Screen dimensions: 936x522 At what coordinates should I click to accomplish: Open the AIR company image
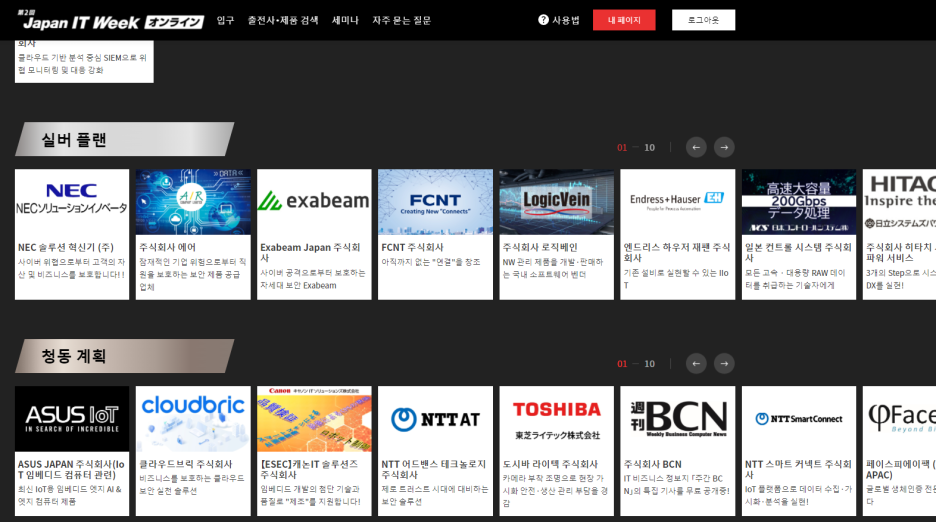(193, 202)
